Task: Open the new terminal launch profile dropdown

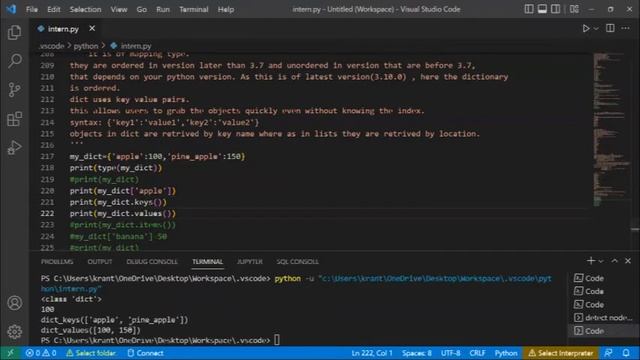Action: point(600,261)
